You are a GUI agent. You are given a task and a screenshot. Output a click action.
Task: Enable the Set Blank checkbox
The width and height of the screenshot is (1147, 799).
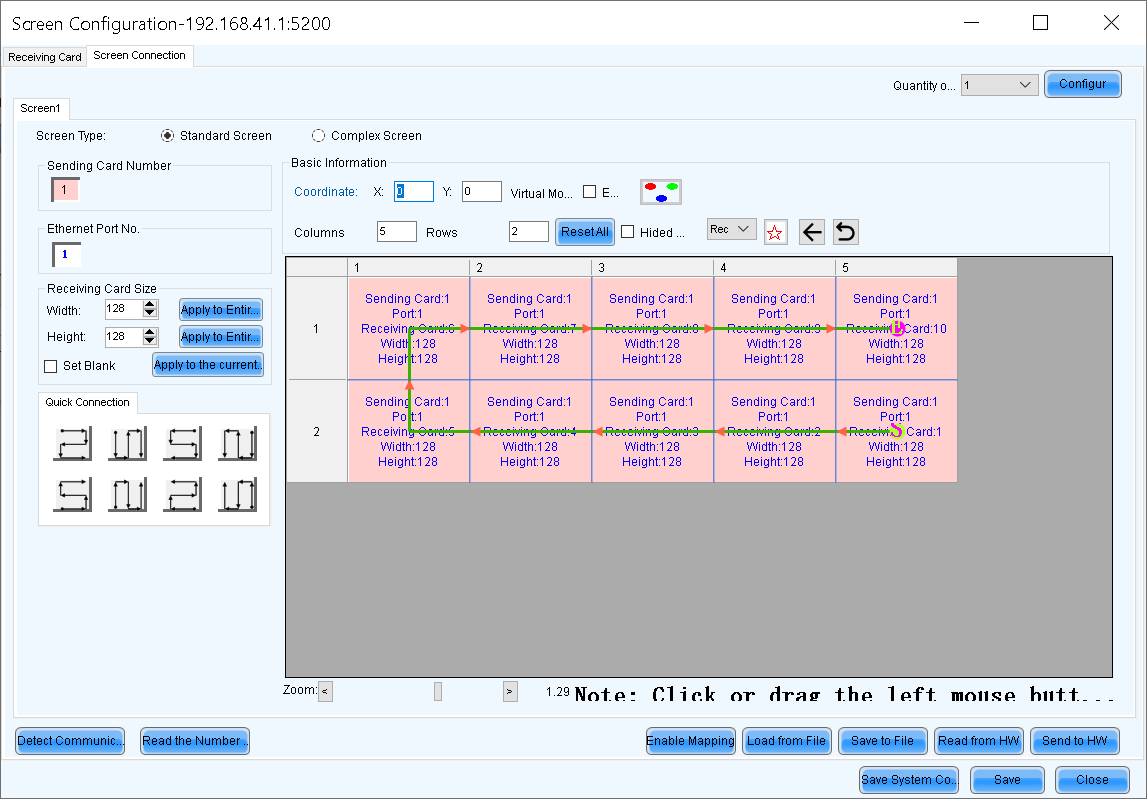coord(50,366)
